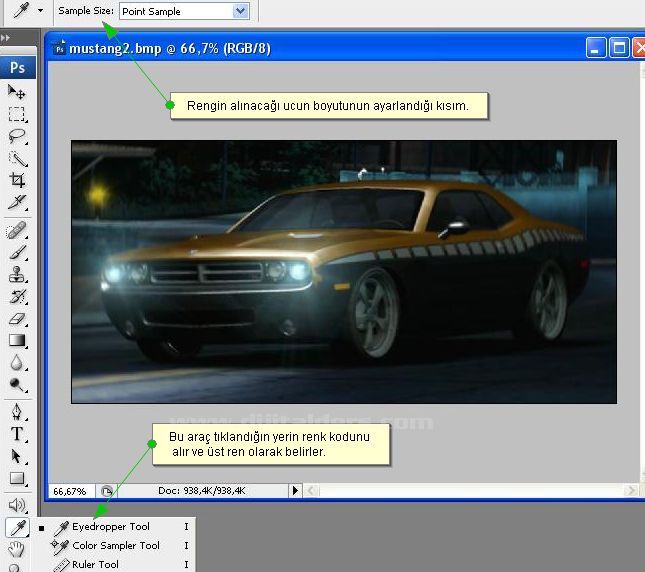Select the Horizontal Type tool

(17, 434)
